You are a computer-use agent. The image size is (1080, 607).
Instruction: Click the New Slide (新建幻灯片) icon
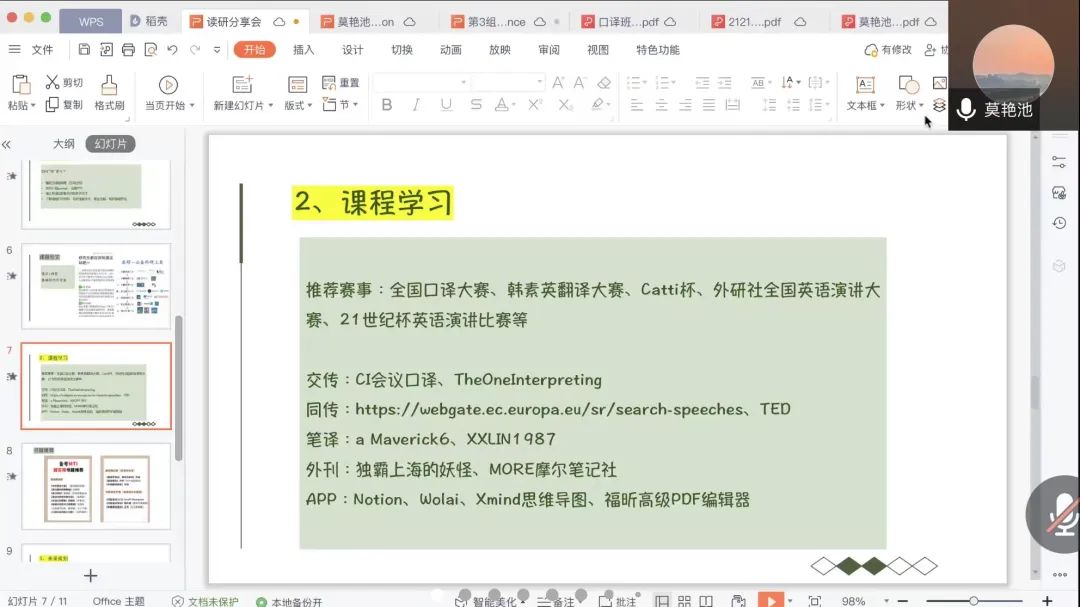(242, 85)
